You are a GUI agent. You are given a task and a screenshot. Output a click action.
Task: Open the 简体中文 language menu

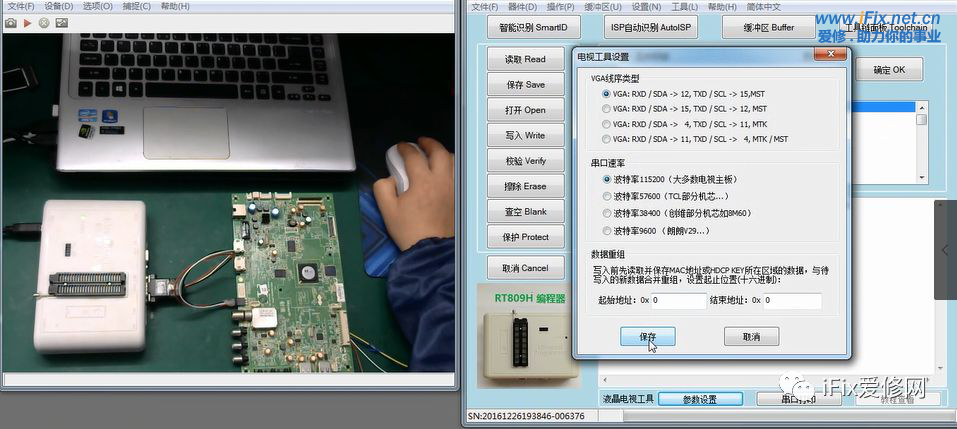(x=760, y=6)
